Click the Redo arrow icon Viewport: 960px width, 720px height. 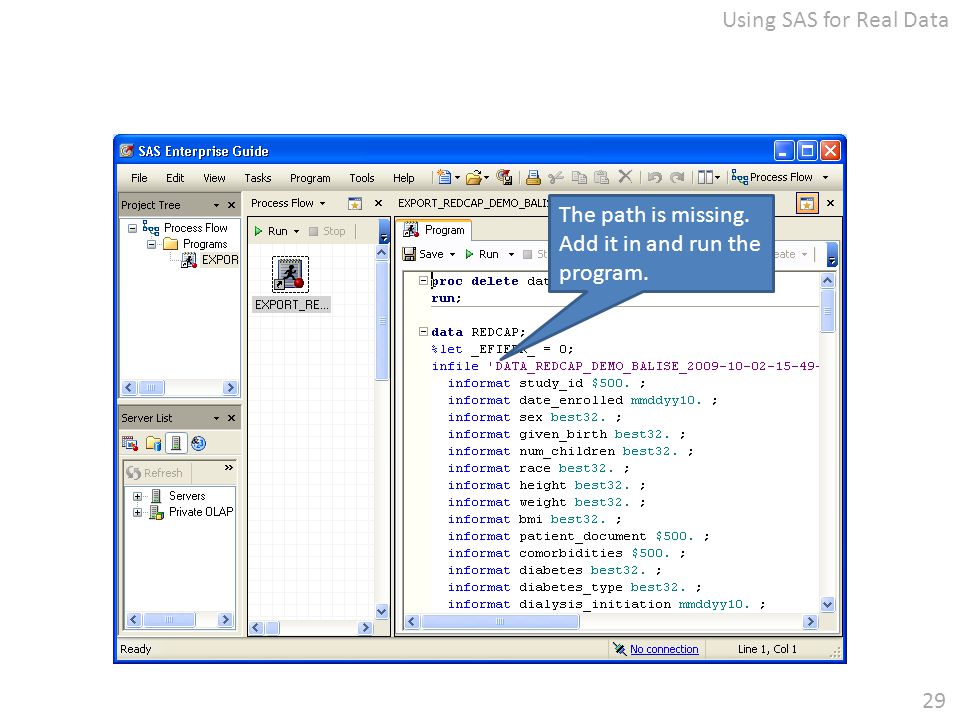677,178
